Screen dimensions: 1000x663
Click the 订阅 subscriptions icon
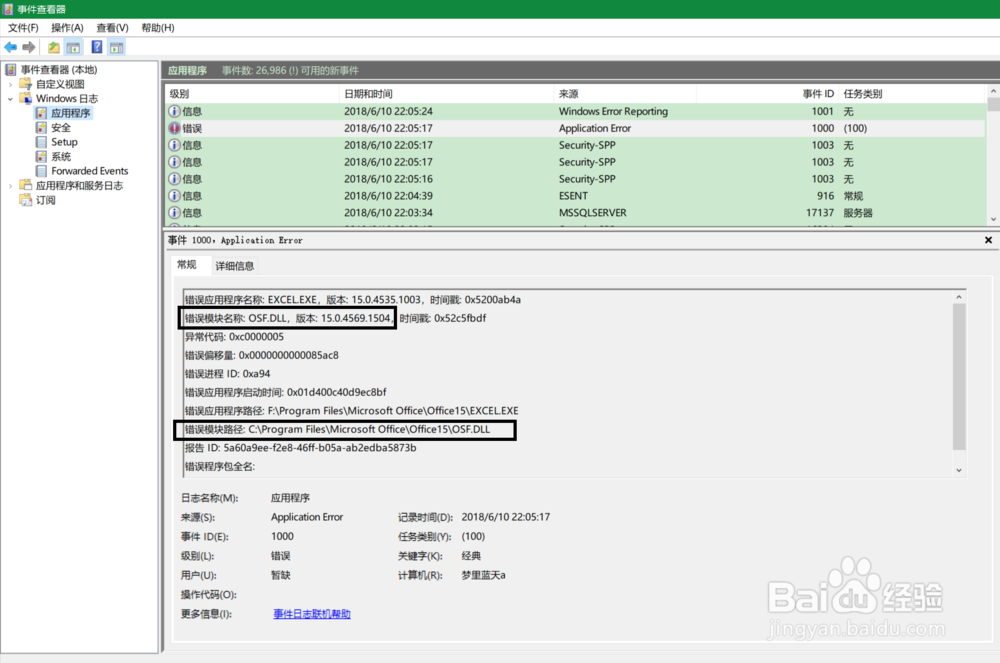26,200
